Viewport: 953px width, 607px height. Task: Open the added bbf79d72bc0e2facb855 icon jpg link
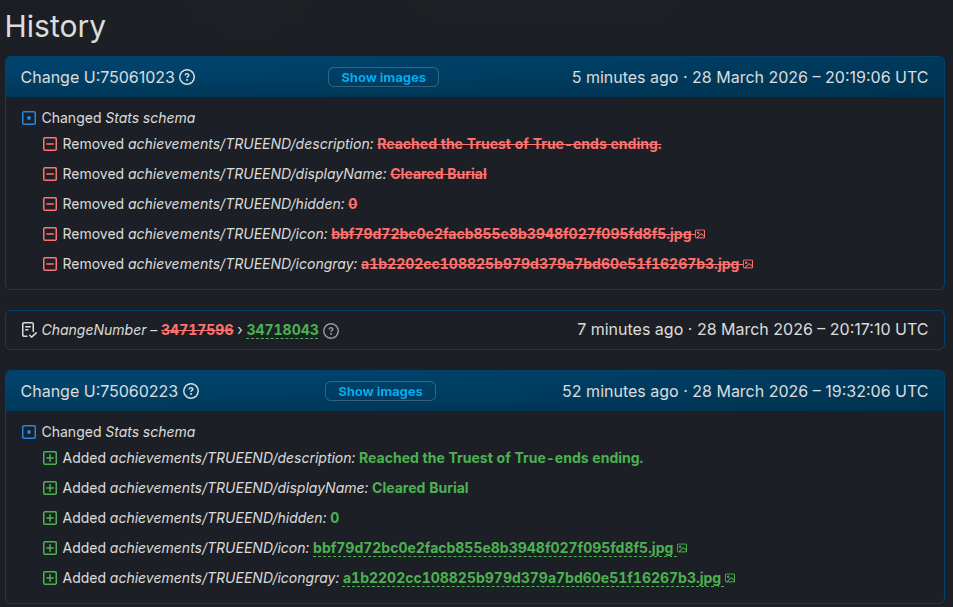[x=493, y=548]
